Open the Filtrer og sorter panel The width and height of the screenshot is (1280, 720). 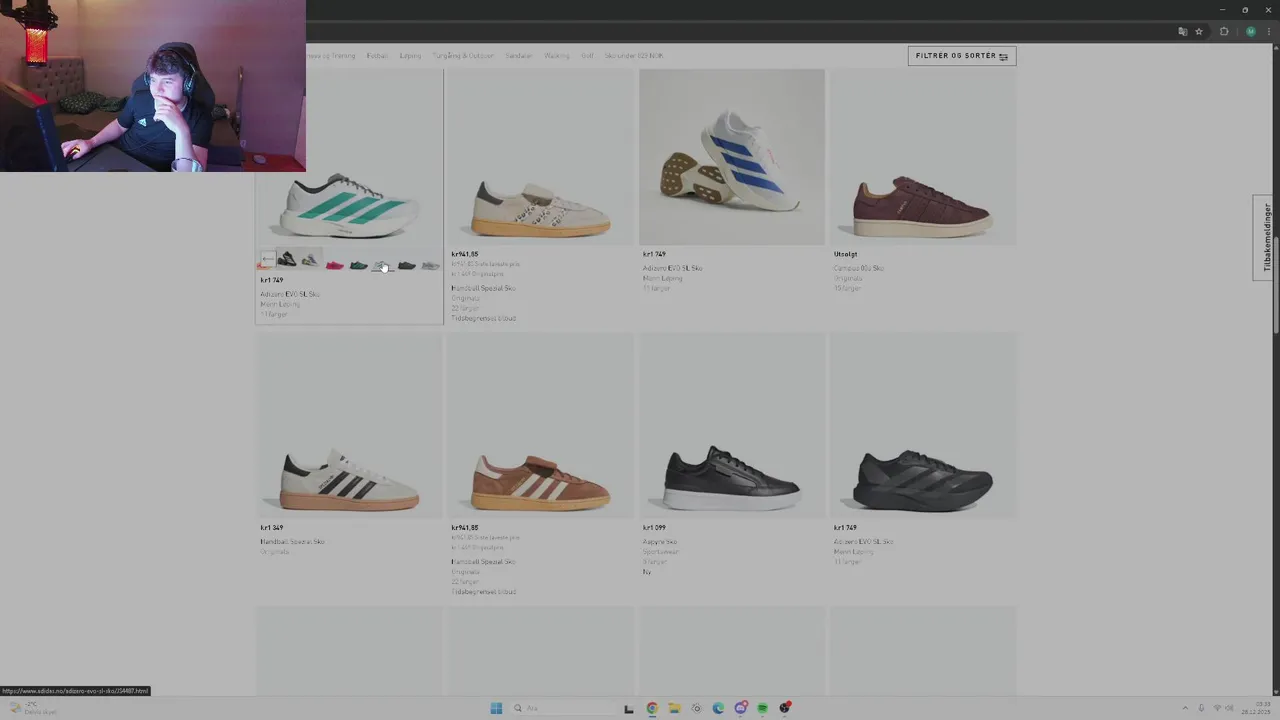[x=962, y=56]
